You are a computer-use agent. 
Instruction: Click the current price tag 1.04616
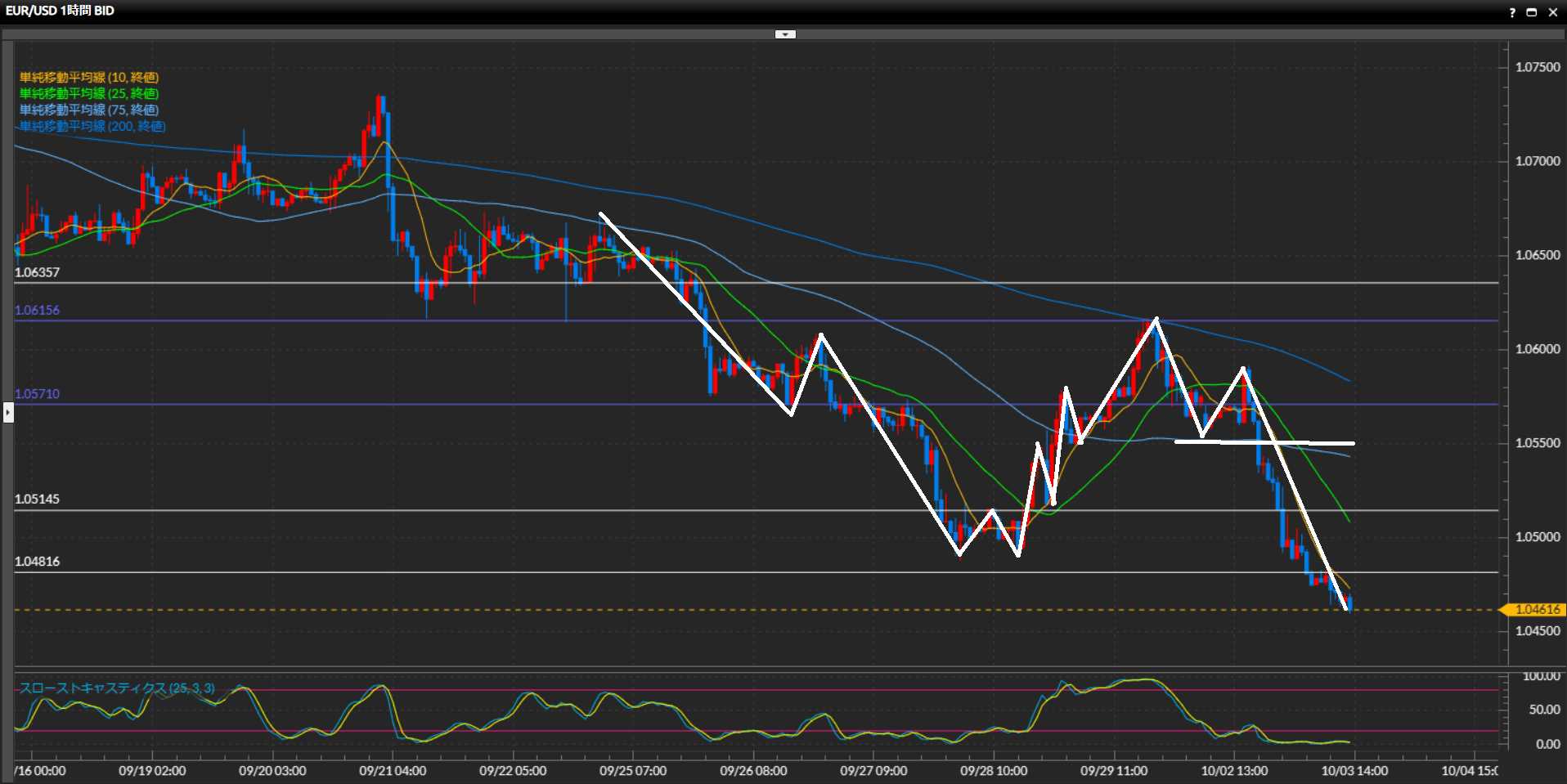coord(1537,610)
